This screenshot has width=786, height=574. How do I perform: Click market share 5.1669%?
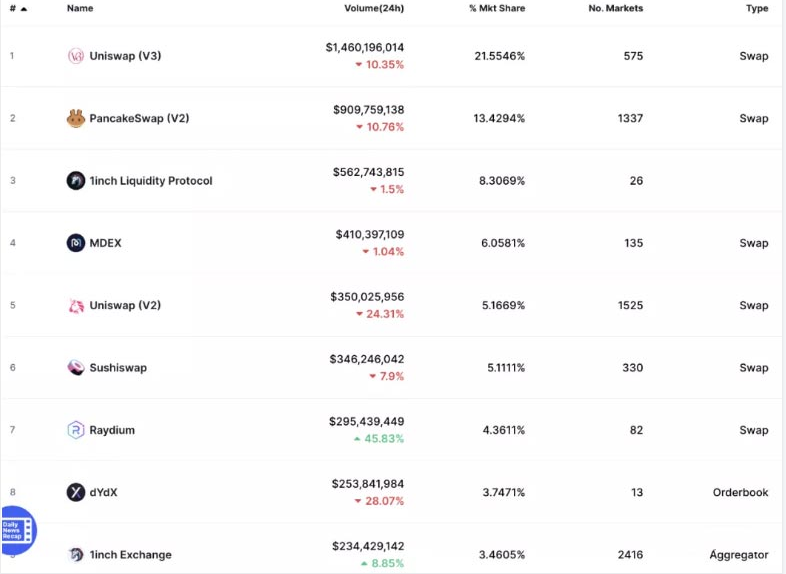click(x=504, y=305)
